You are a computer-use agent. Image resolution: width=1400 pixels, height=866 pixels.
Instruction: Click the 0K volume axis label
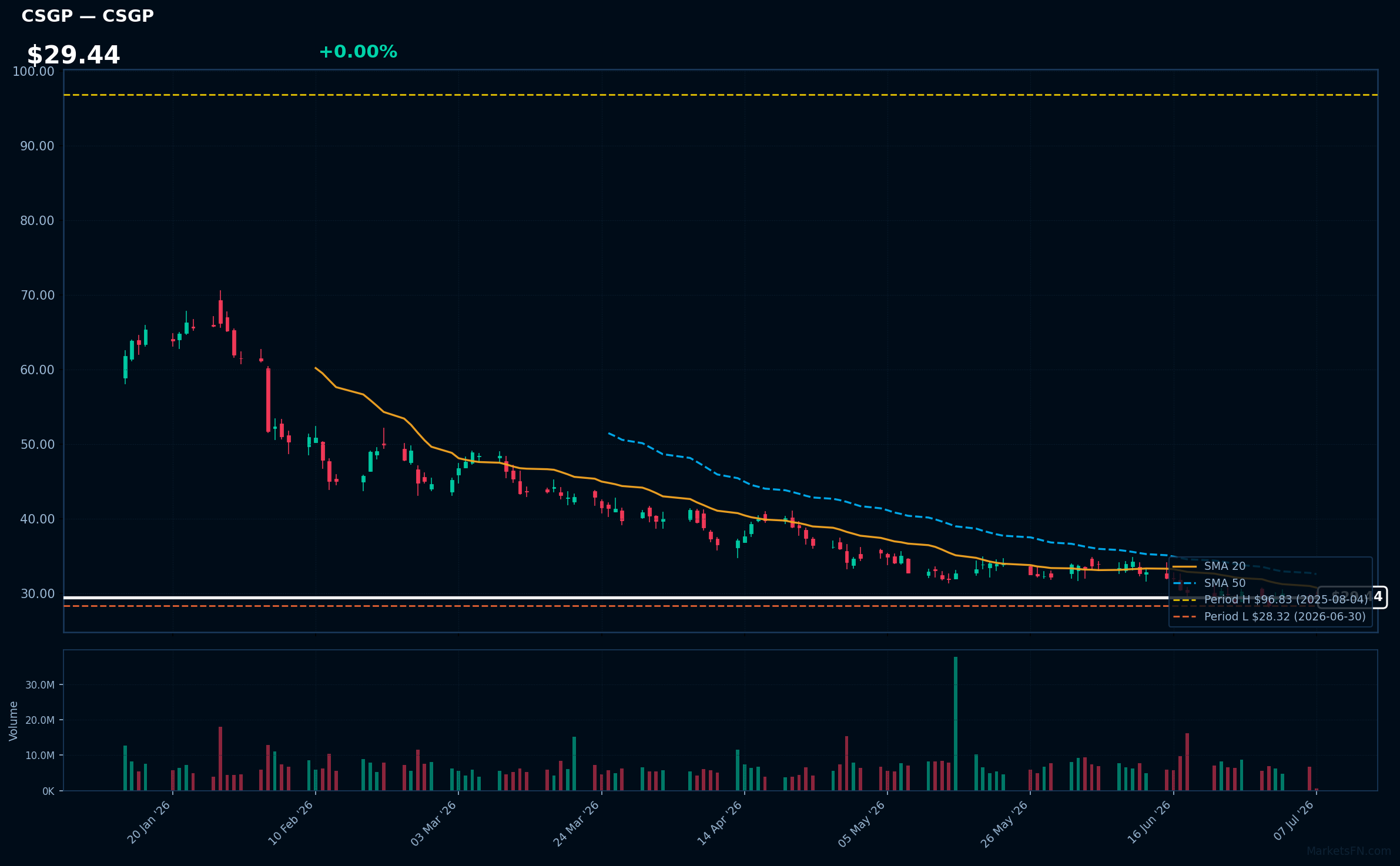[x=48, y=791]
